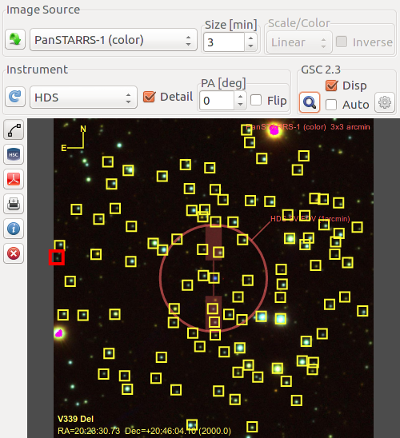Enable the Auto checkbox
The width and height of the screenshot is (400, 438).
[331, 104]
